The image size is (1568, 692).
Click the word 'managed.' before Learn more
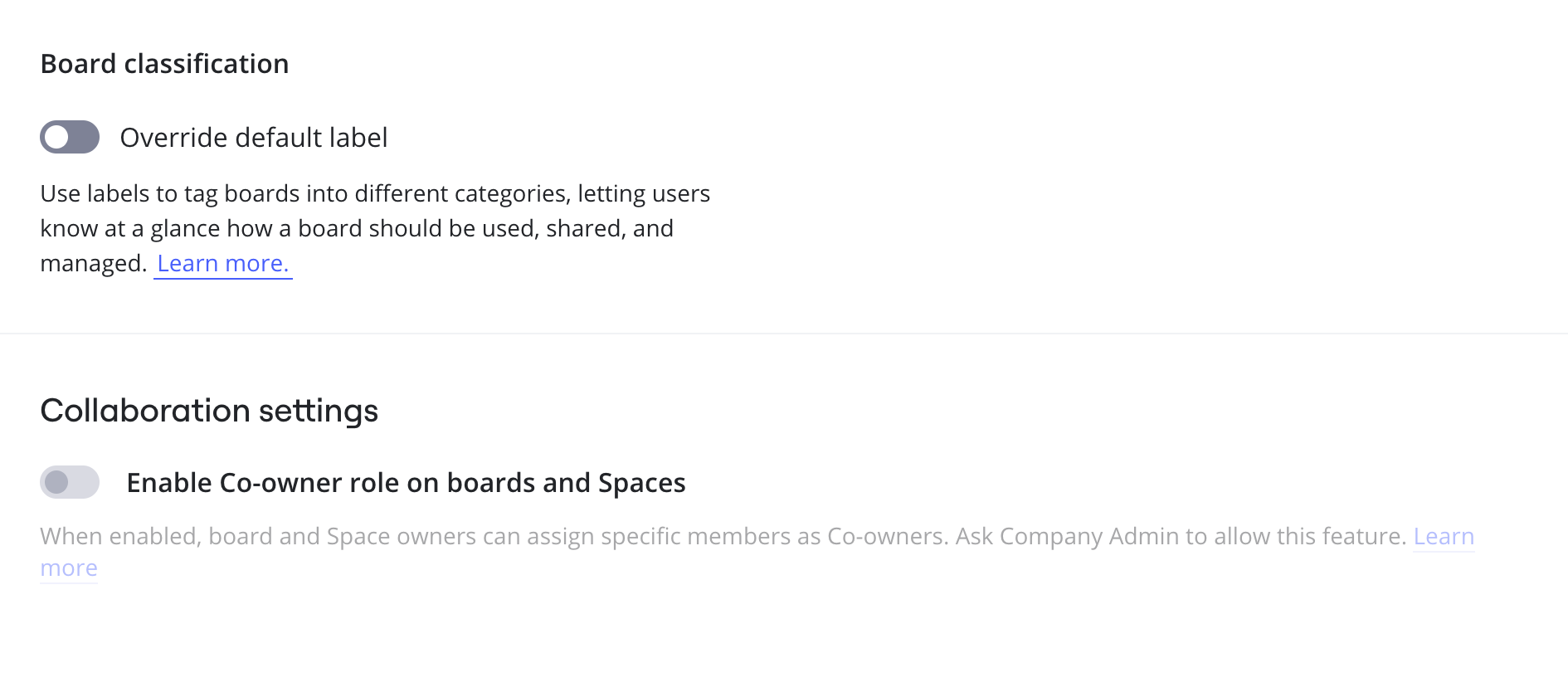tap(93, 263)
